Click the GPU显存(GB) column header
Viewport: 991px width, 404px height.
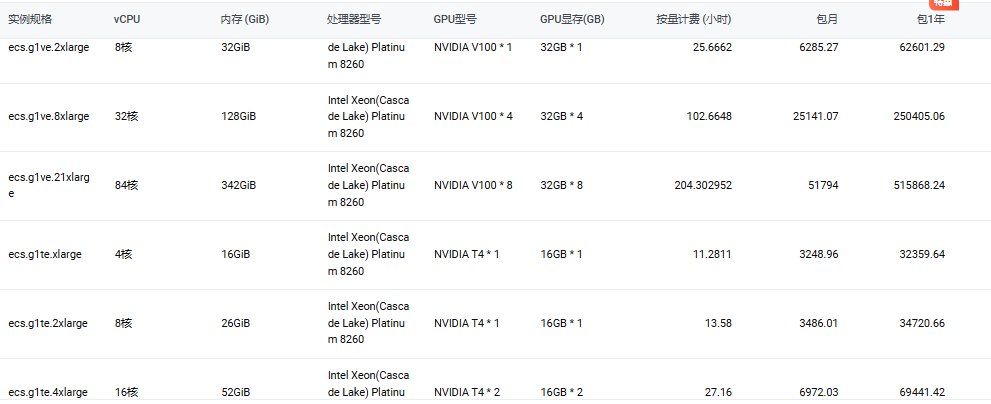click(x=572, y=19)
